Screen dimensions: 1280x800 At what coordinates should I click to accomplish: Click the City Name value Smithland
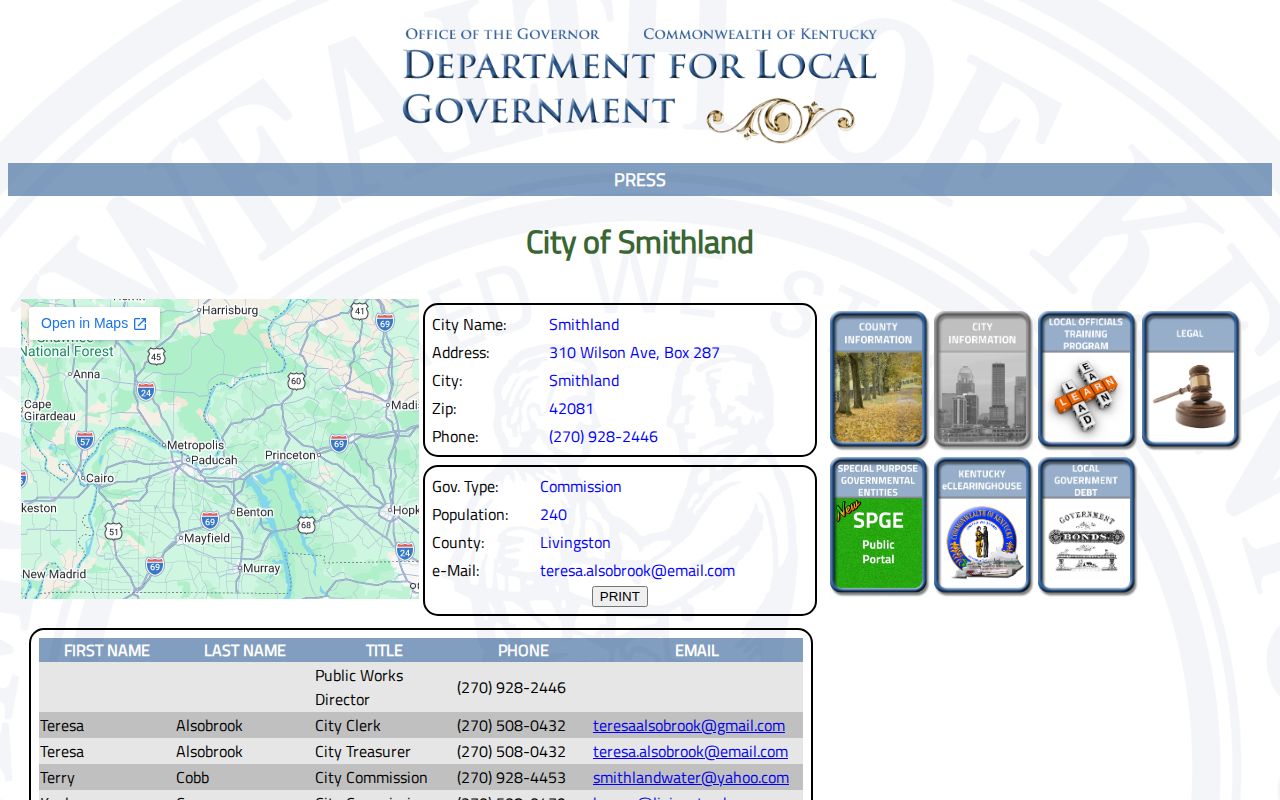[x=584, y=325]
